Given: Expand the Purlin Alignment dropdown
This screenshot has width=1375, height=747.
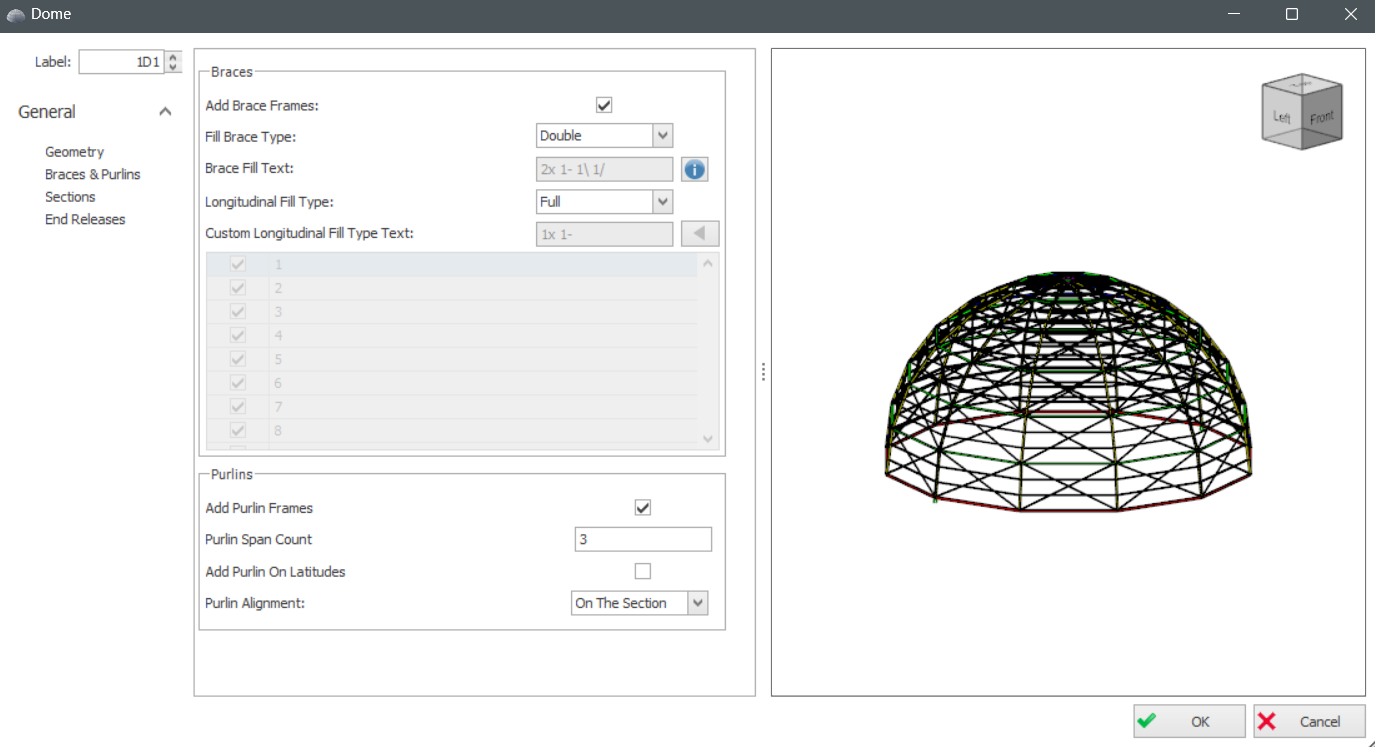Looking at the screenshot, I should [x=698, y=603].
